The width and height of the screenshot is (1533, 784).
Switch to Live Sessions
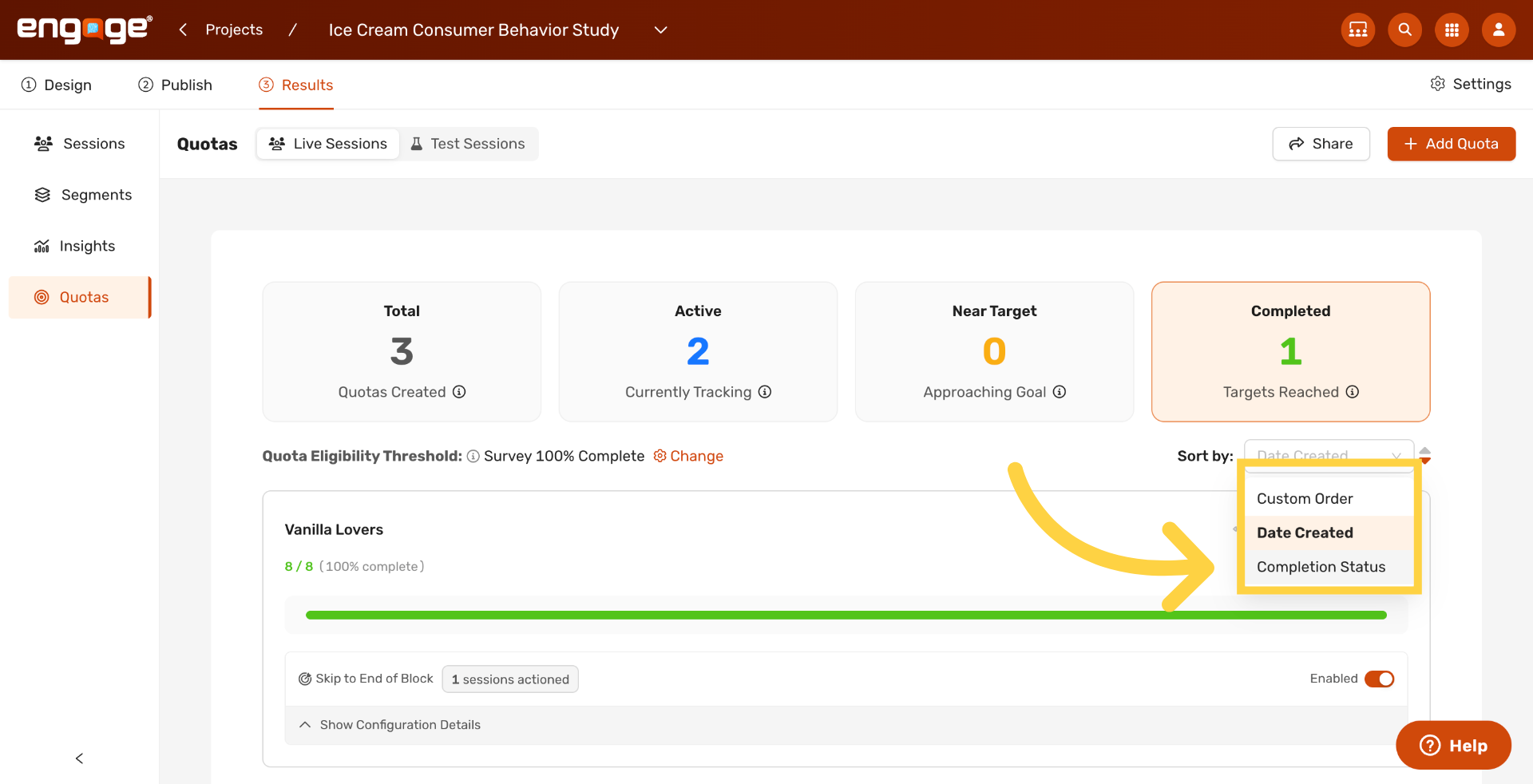pyautogui.click(x=328, y=144)
